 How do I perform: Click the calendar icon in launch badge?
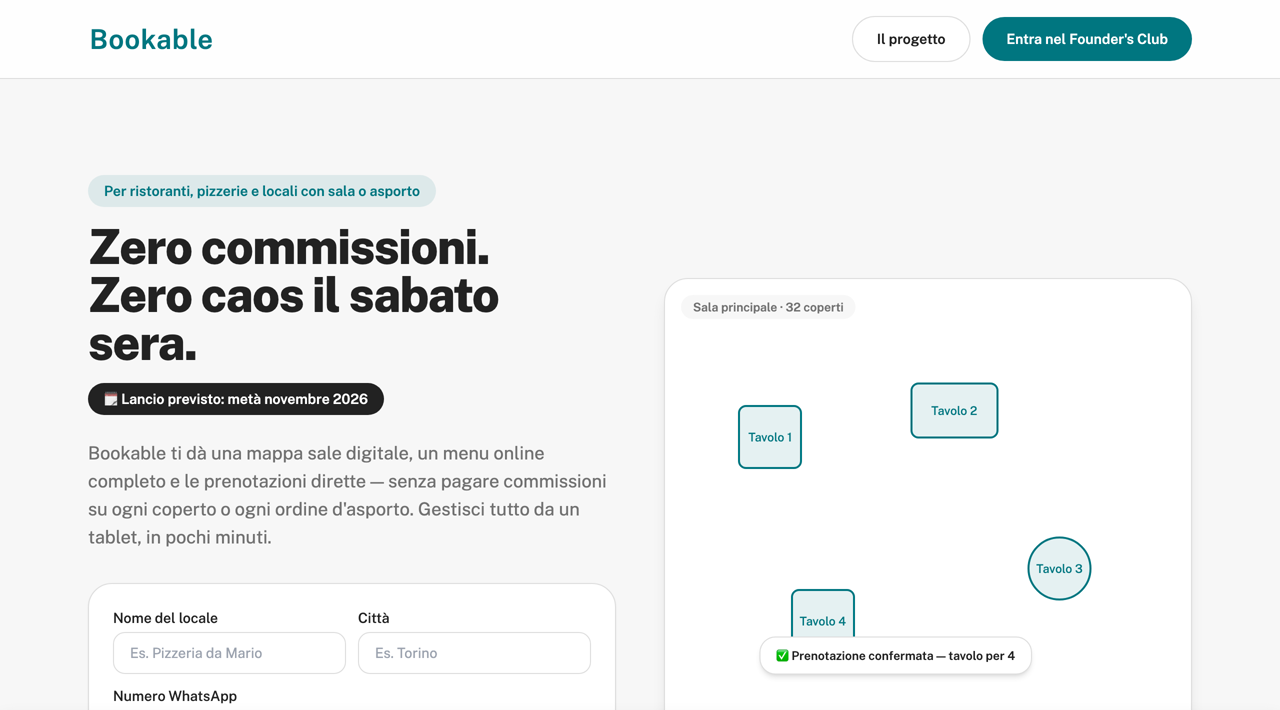(111, 399)
